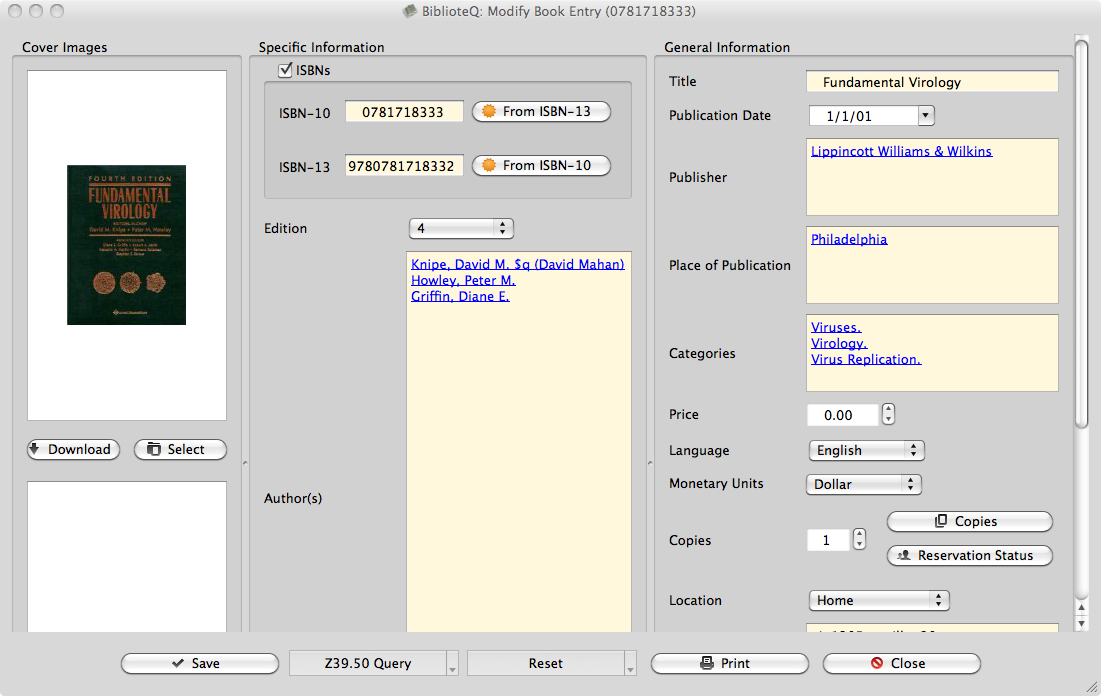Open the Location dropdown showing Home
The height and width of the screenshot is (696, 1101).
878,601
